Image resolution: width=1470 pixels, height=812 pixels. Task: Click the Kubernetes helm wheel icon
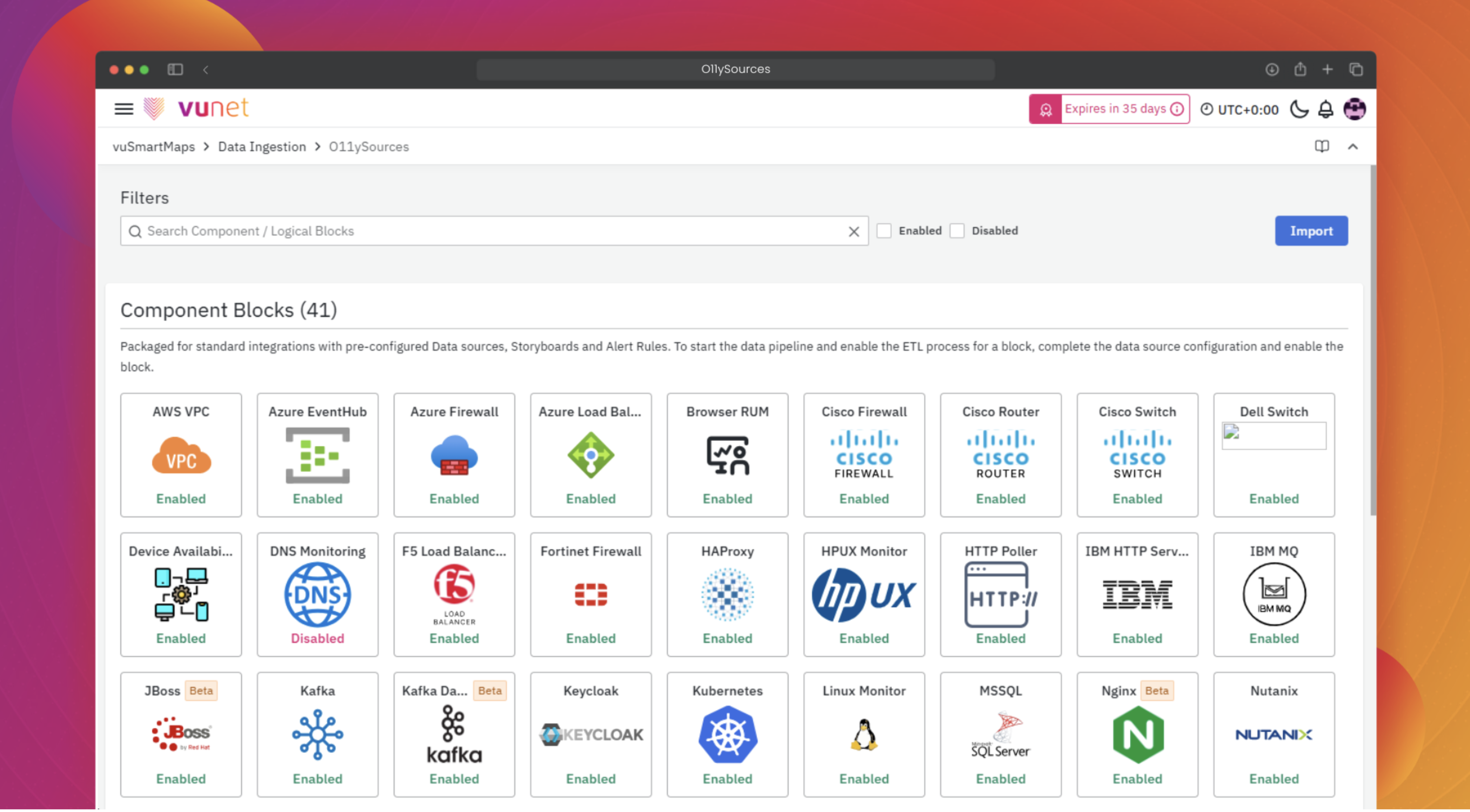point(727,734)
